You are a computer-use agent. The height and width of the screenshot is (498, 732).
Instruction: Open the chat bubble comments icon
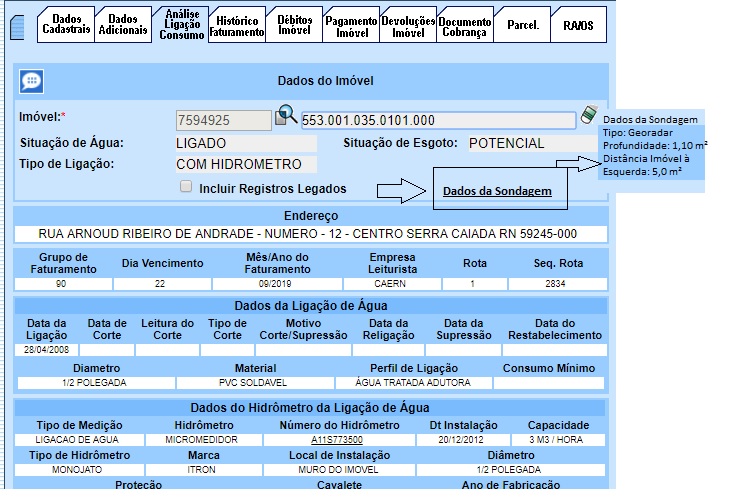tap(31, 81)
